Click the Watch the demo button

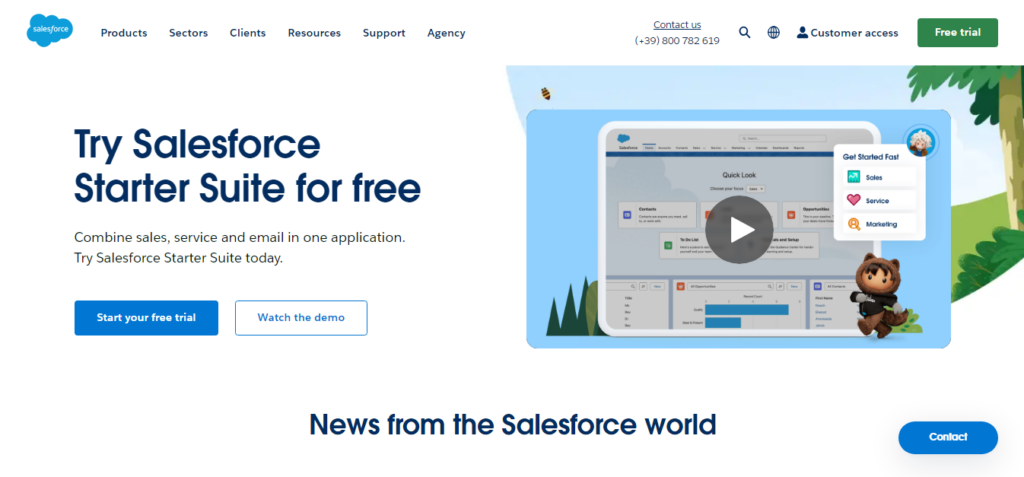click(x=301, y=318)
